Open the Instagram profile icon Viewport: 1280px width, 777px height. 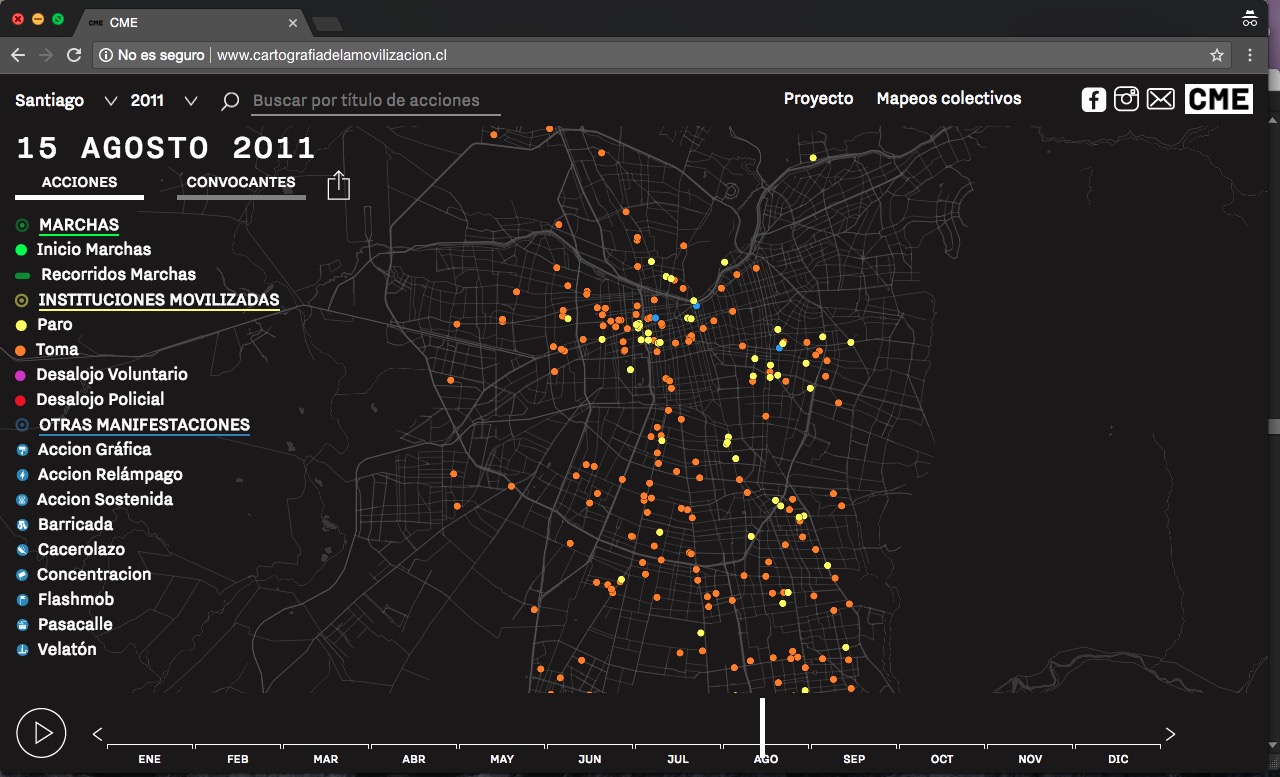pyautogui.click(x=1127, y=99)
